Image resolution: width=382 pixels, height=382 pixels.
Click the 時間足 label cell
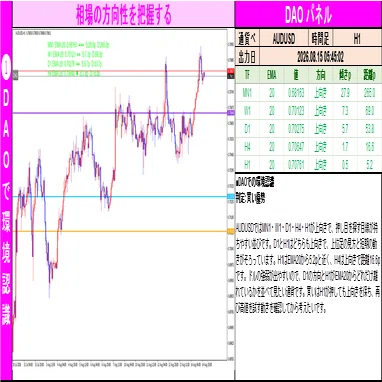click(320, 39)
